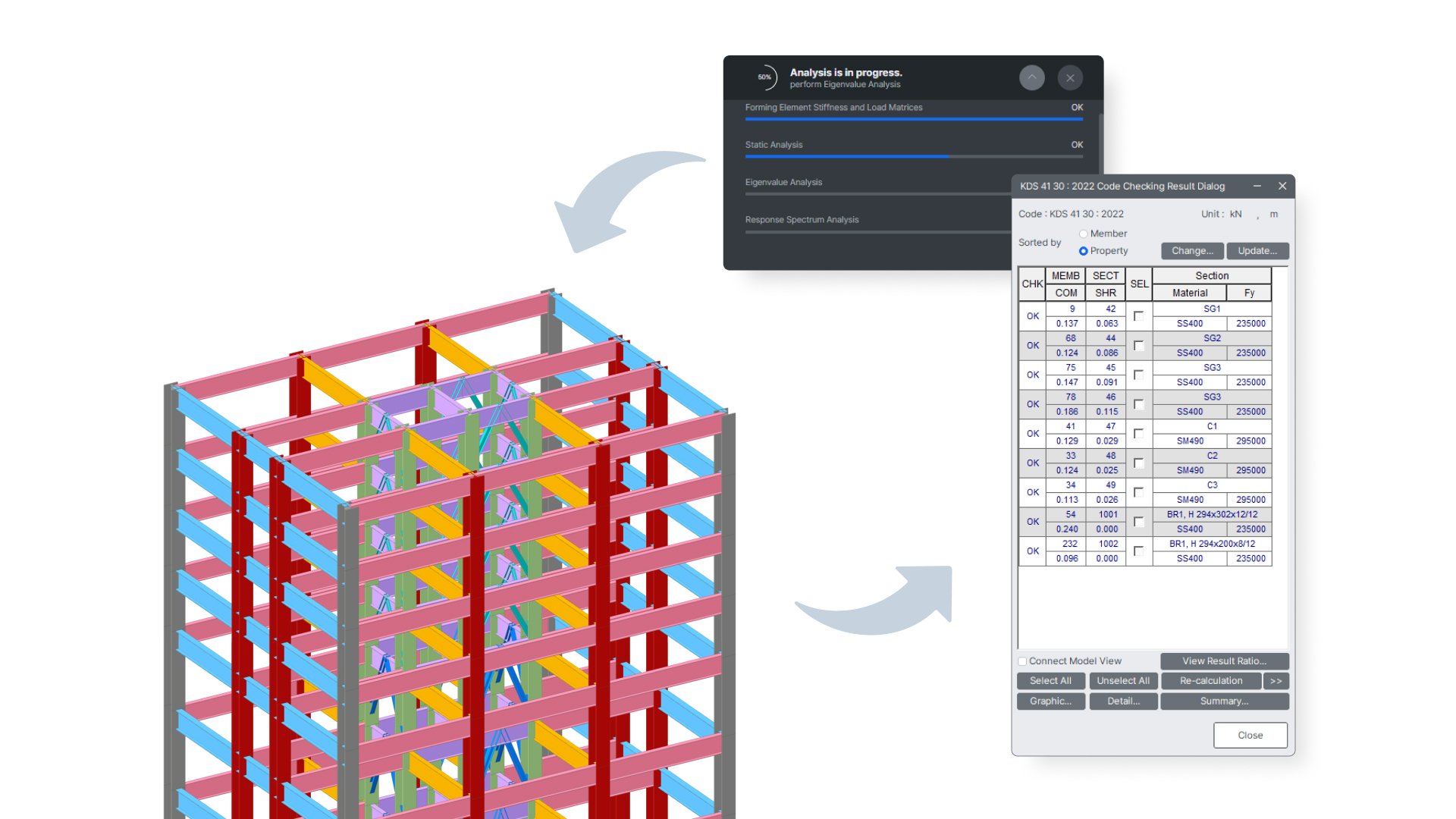
Task: Select the C1 section cell
Action: click(1212, 426)
